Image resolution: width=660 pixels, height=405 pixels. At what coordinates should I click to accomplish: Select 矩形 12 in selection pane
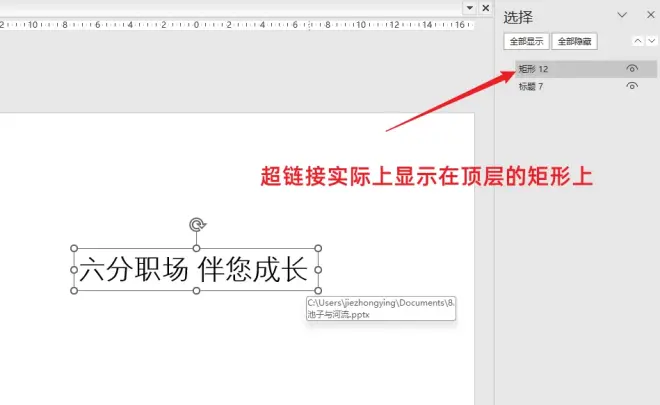click(586, 69)
